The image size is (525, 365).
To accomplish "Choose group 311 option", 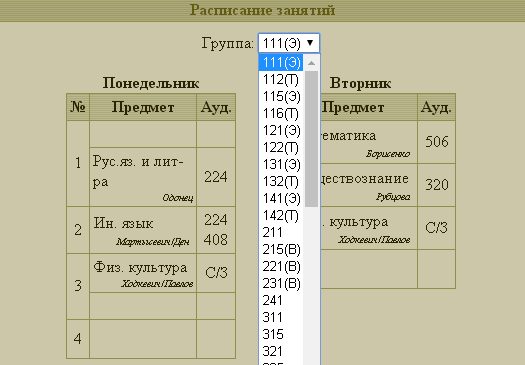I will pyautogui.click(x=281, y=318).
